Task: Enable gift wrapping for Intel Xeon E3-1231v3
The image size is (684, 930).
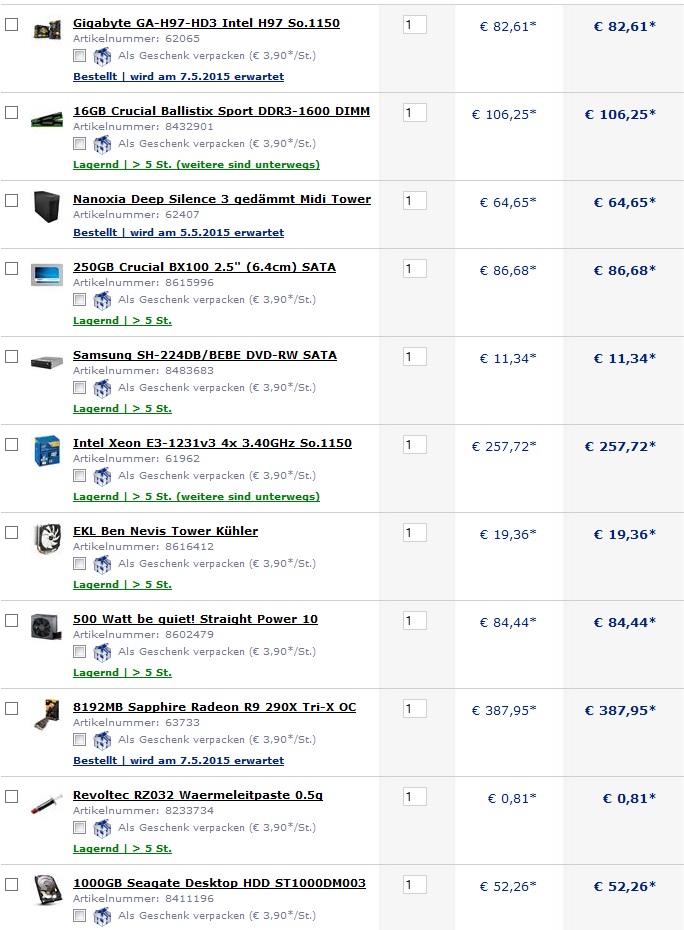Action: coord(79,476)
